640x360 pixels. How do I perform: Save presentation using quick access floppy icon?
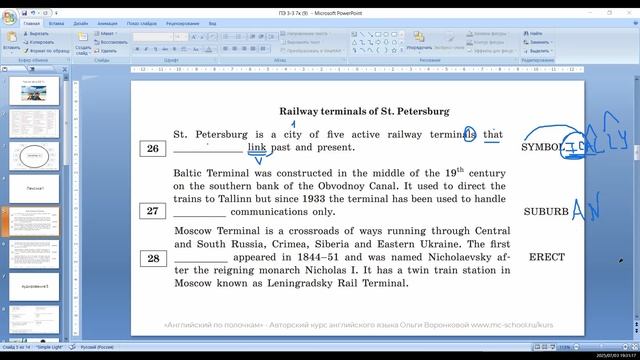point(24,13)
